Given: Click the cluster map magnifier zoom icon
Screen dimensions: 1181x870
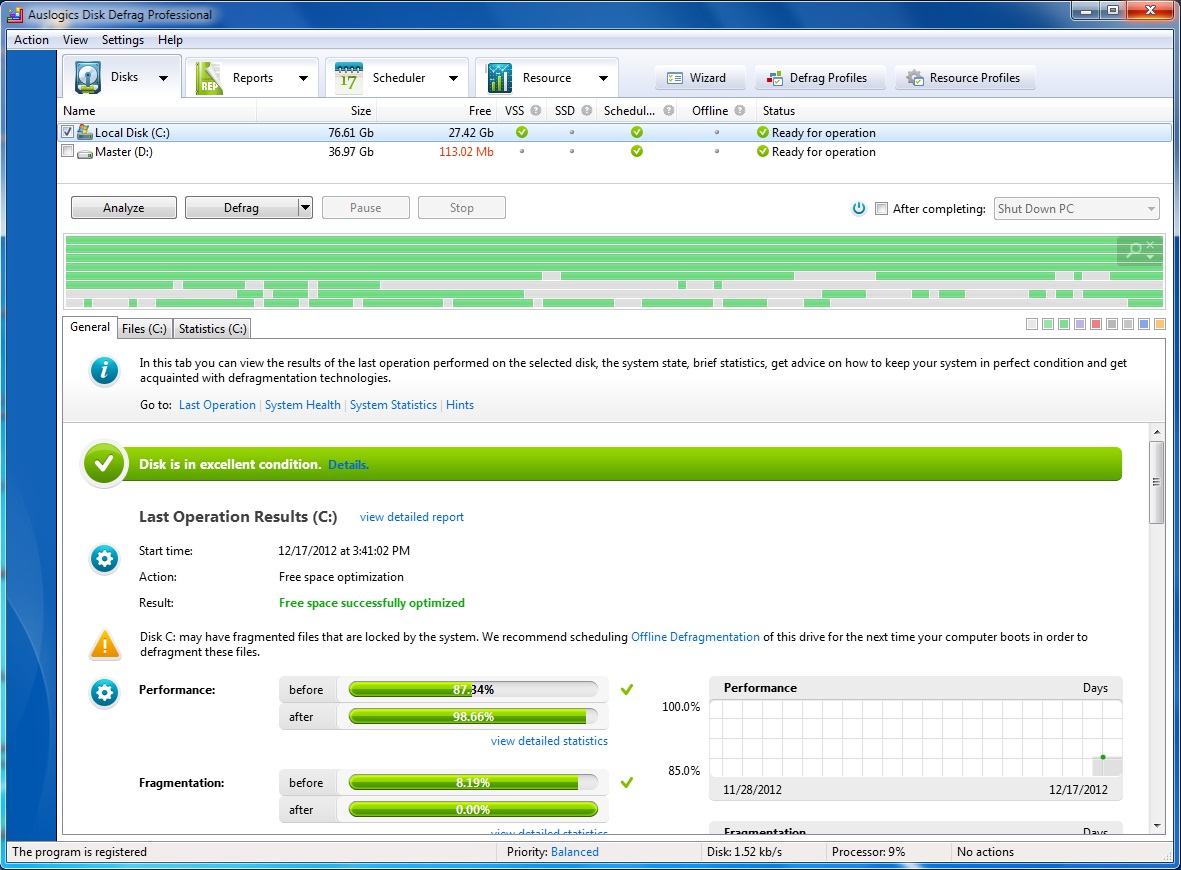Looking at the screenshot, I should 1134,249.
